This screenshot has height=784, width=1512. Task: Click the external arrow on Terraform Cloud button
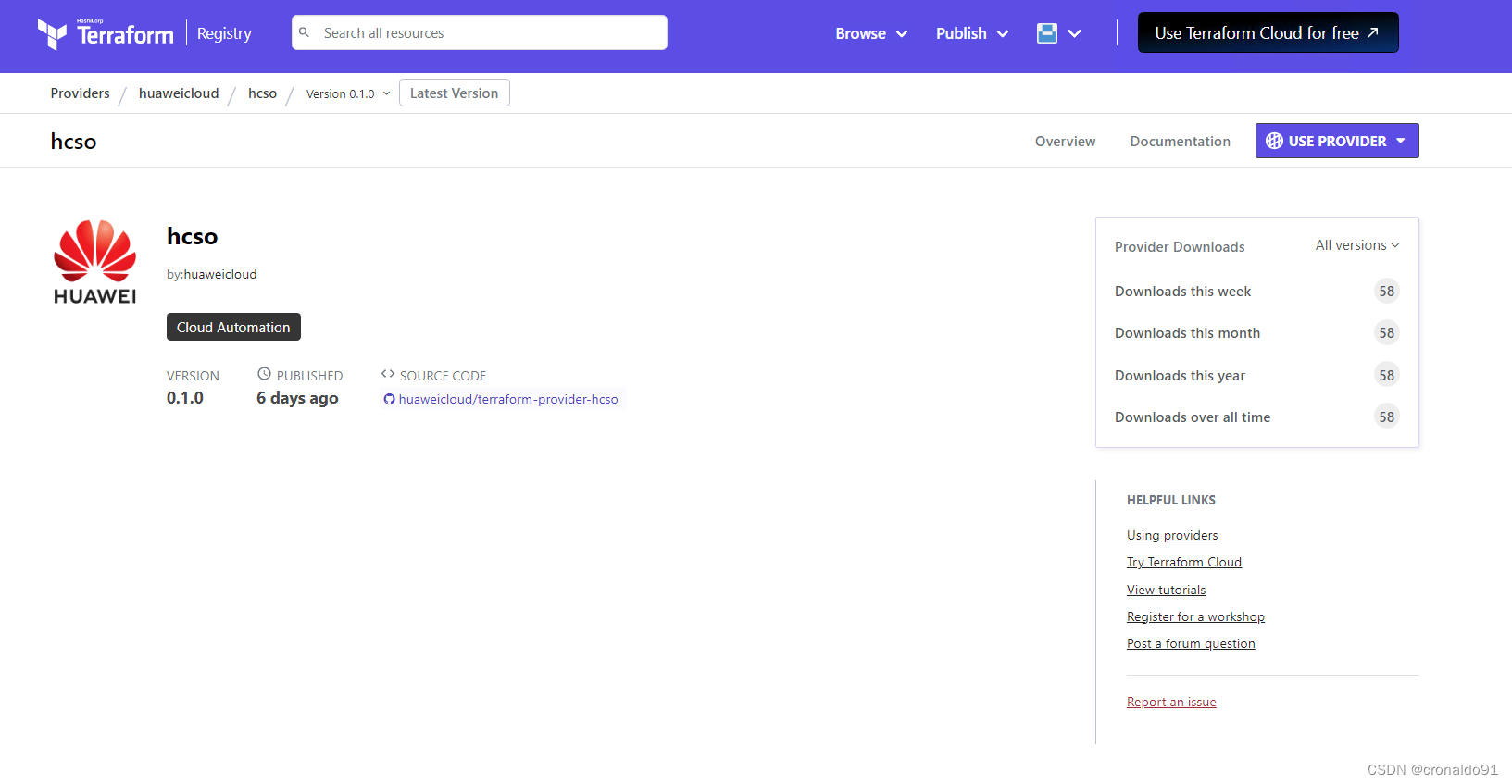click(1373, 32)
